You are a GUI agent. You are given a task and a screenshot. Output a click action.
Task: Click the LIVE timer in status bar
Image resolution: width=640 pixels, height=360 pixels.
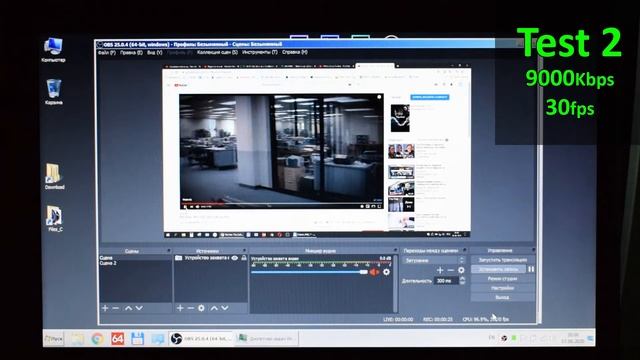[398, 319]
